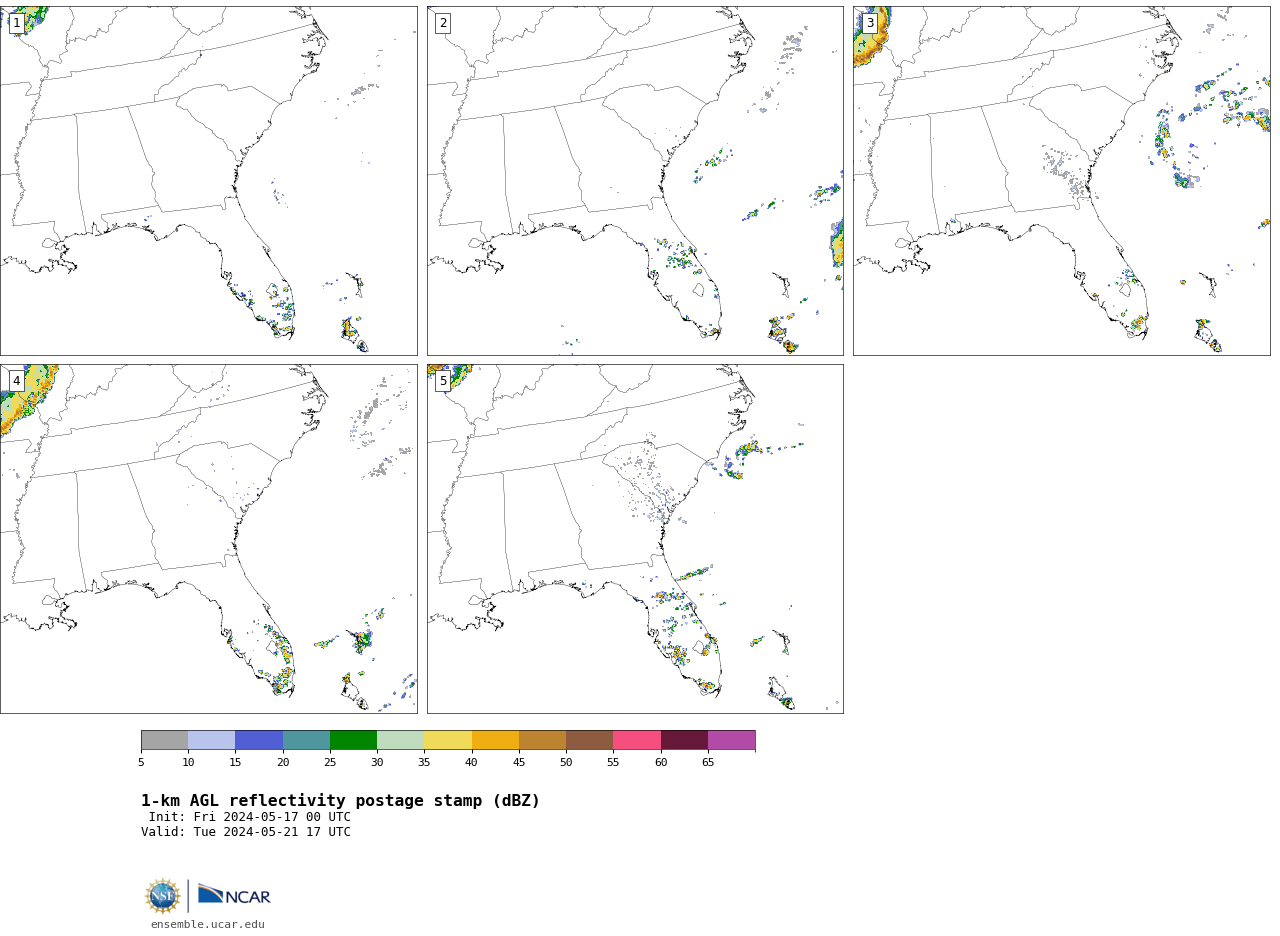
Task: Select the tan-brown 45-50 dBZ swatch
Action: tap(542, 740)
